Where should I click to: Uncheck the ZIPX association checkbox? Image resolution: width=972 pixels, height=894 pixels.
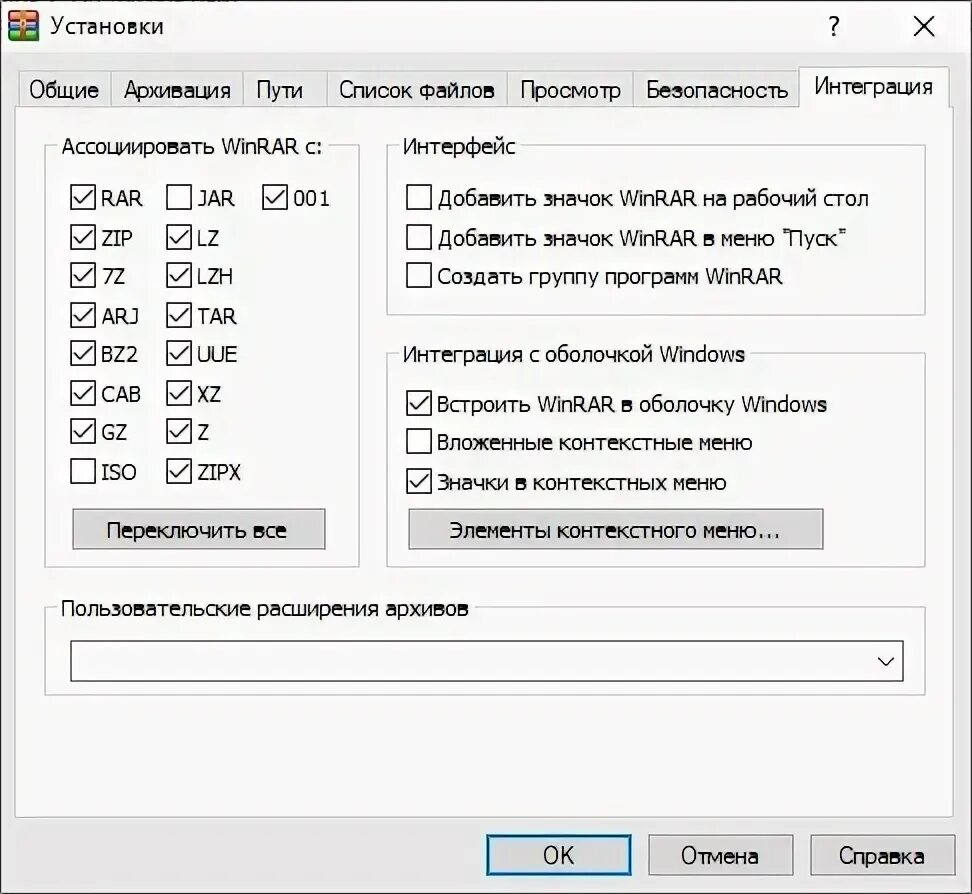click(x=179, y=471)
